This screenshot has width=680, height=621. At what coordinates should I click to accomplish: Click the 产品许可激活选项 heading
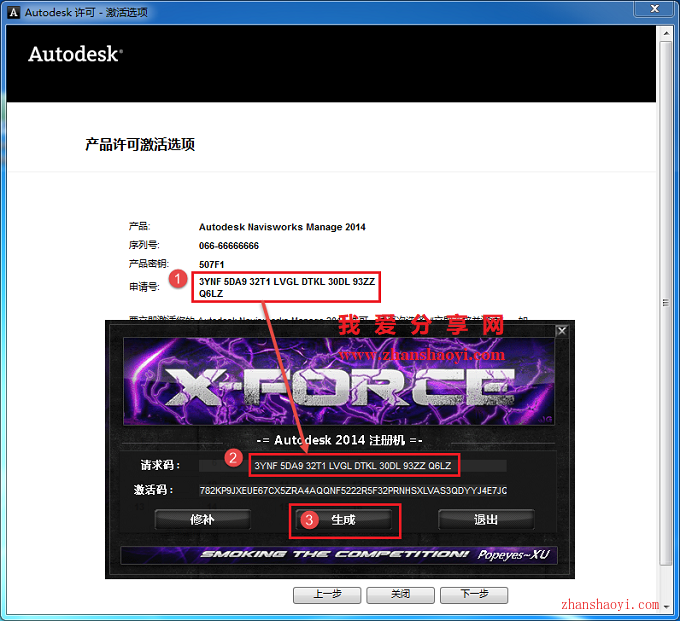(140, 144)
